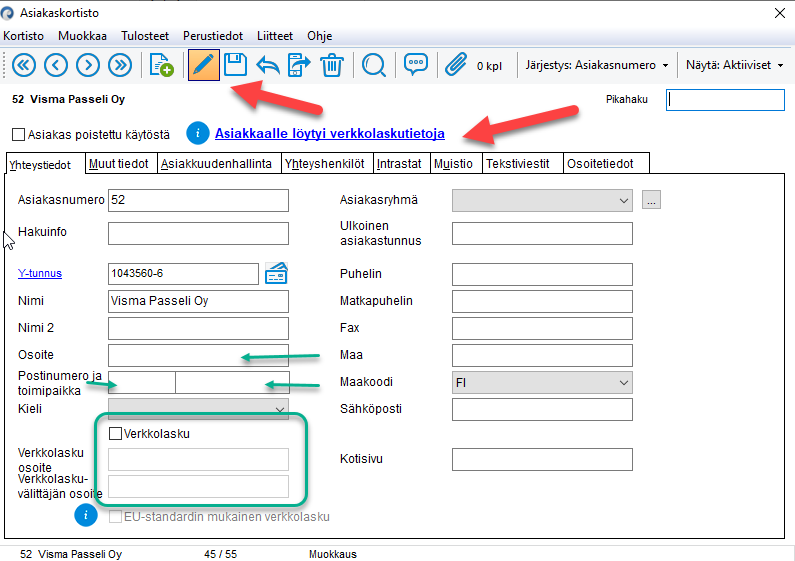This screenshot has height=561, width=795.
Task: Switch to the Muistio tab
Action: click(x=456, y=163)
